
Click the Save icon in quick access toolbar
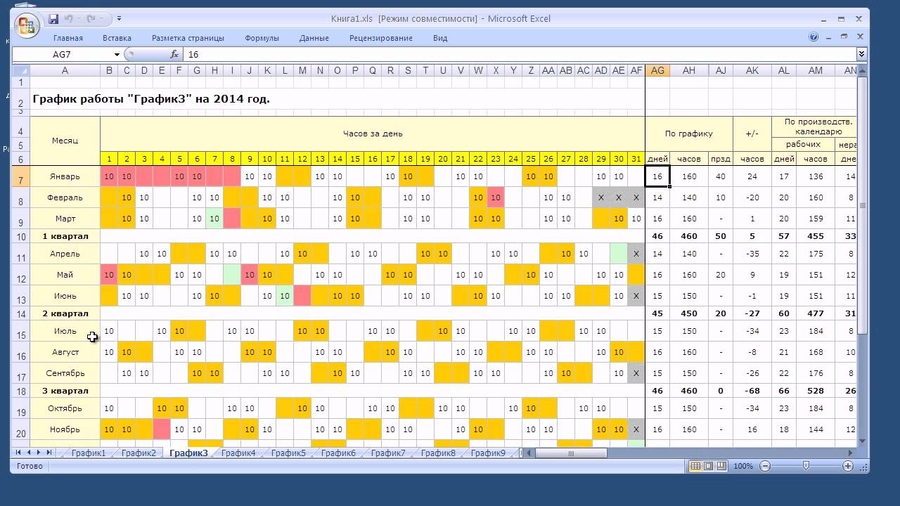click(52, 19)
